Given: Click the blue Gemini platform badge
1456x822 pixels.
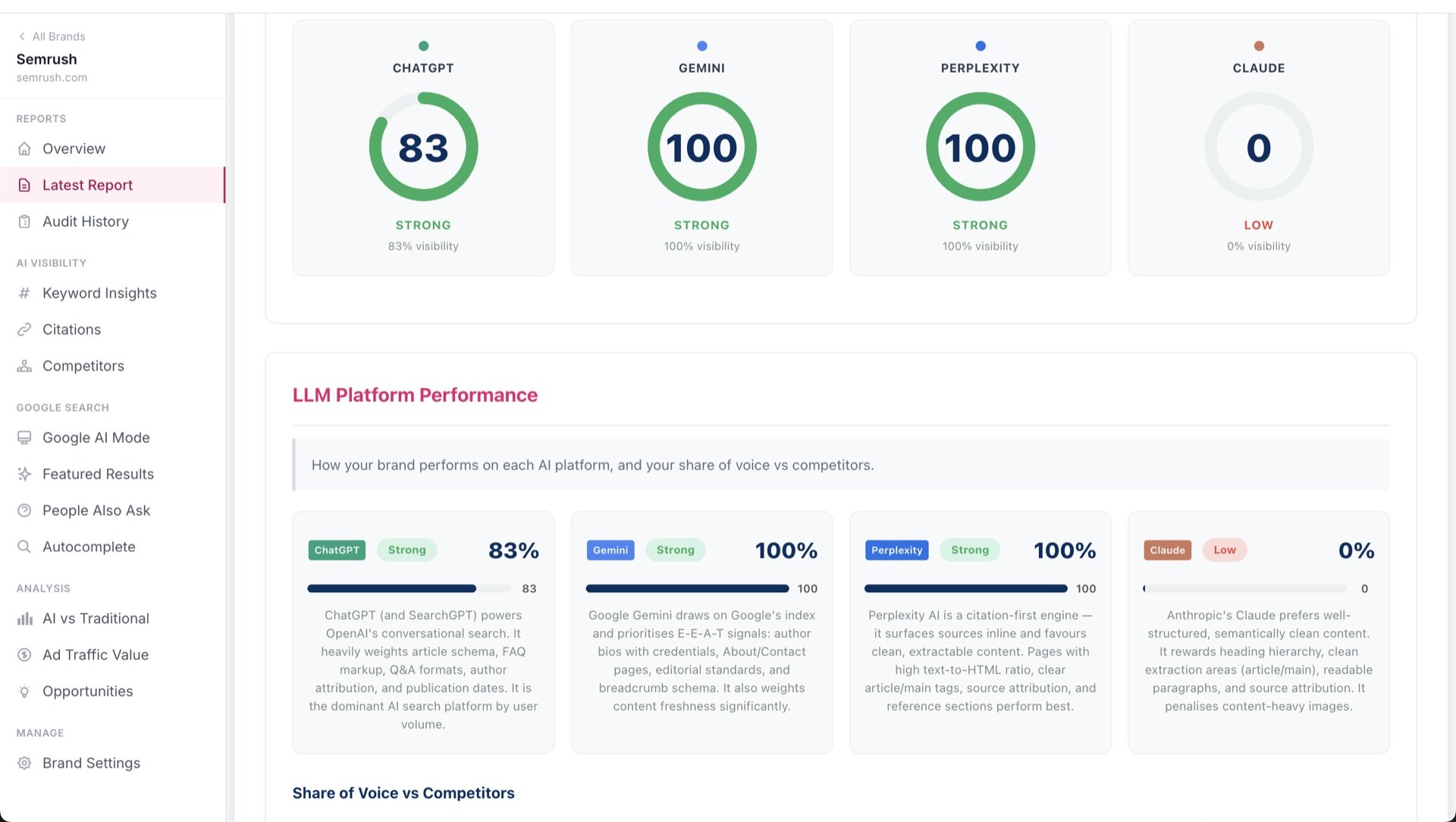Looking at the screenshot, I should [610, 551].
